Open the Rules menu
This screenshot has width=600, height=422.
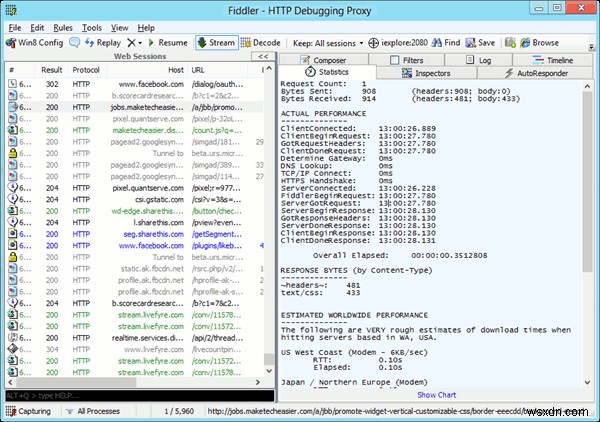coord(63,28)
